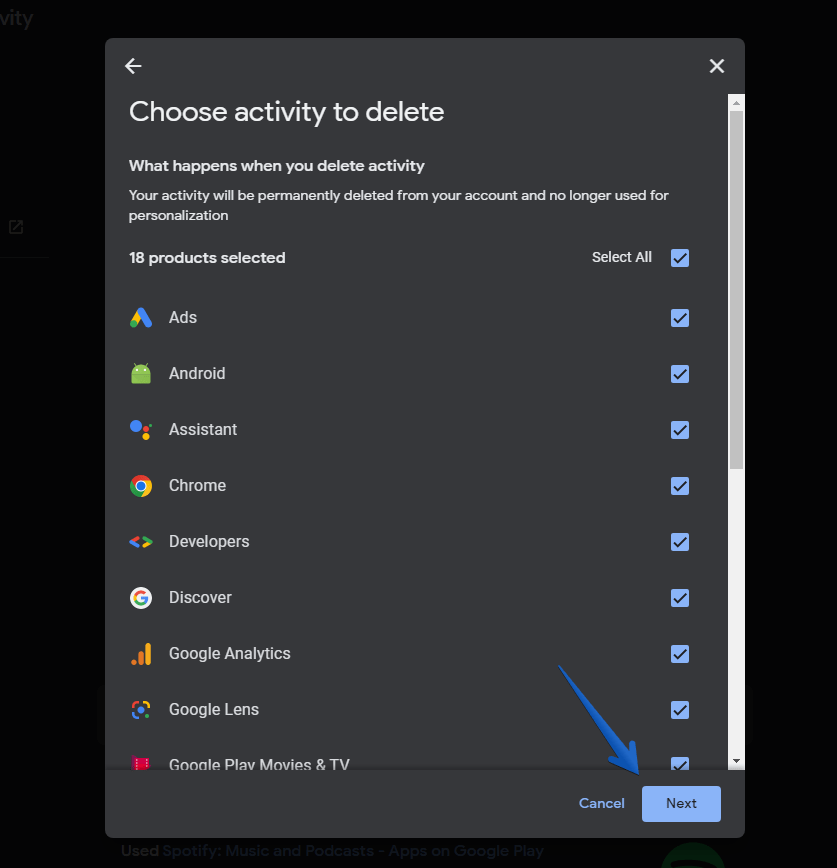
Task: Deselect the Chrome activity checkbox
Action: pos(680,486)
